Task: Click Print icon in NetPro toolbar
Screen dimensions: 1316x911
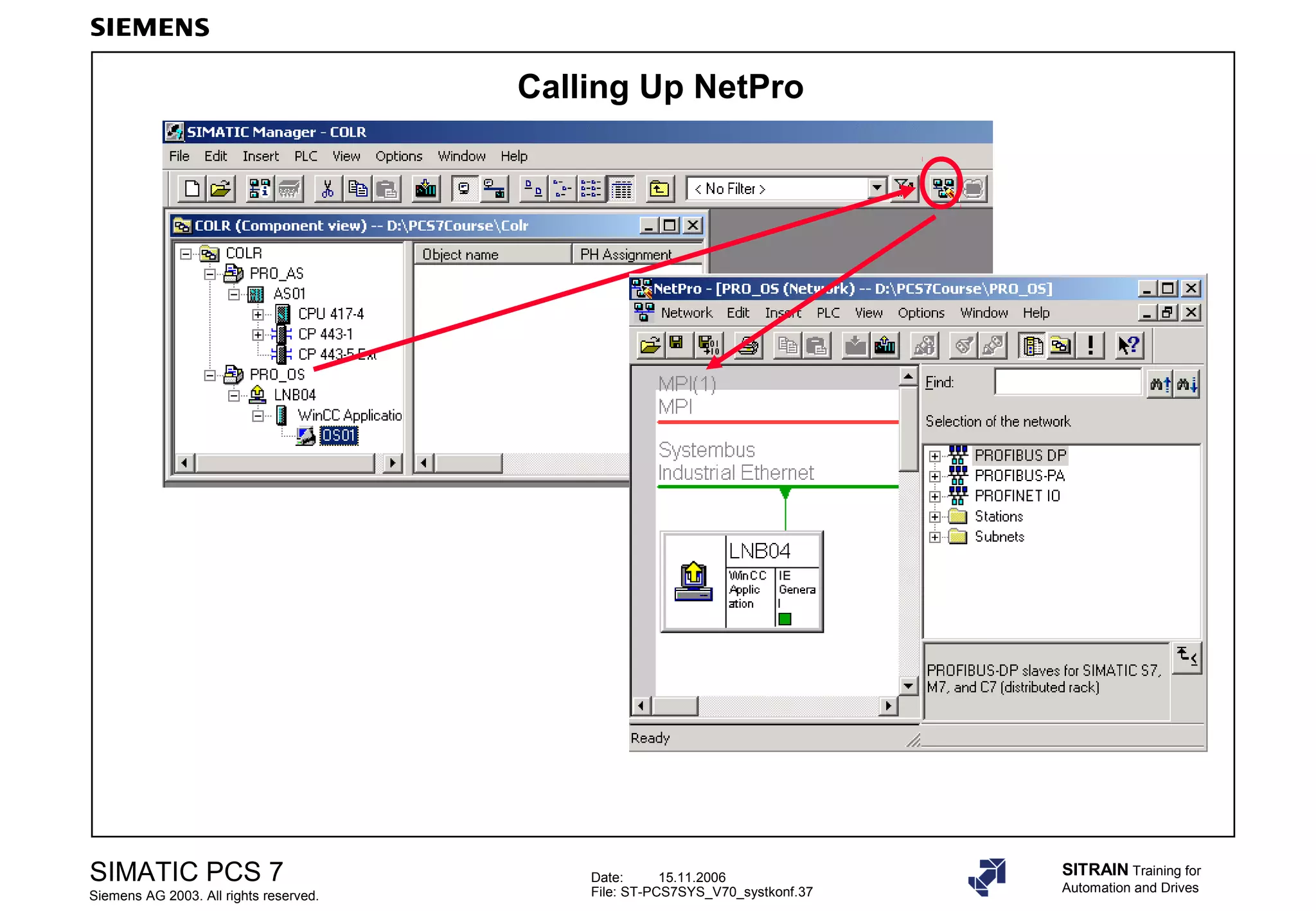Action: point(748,346)
